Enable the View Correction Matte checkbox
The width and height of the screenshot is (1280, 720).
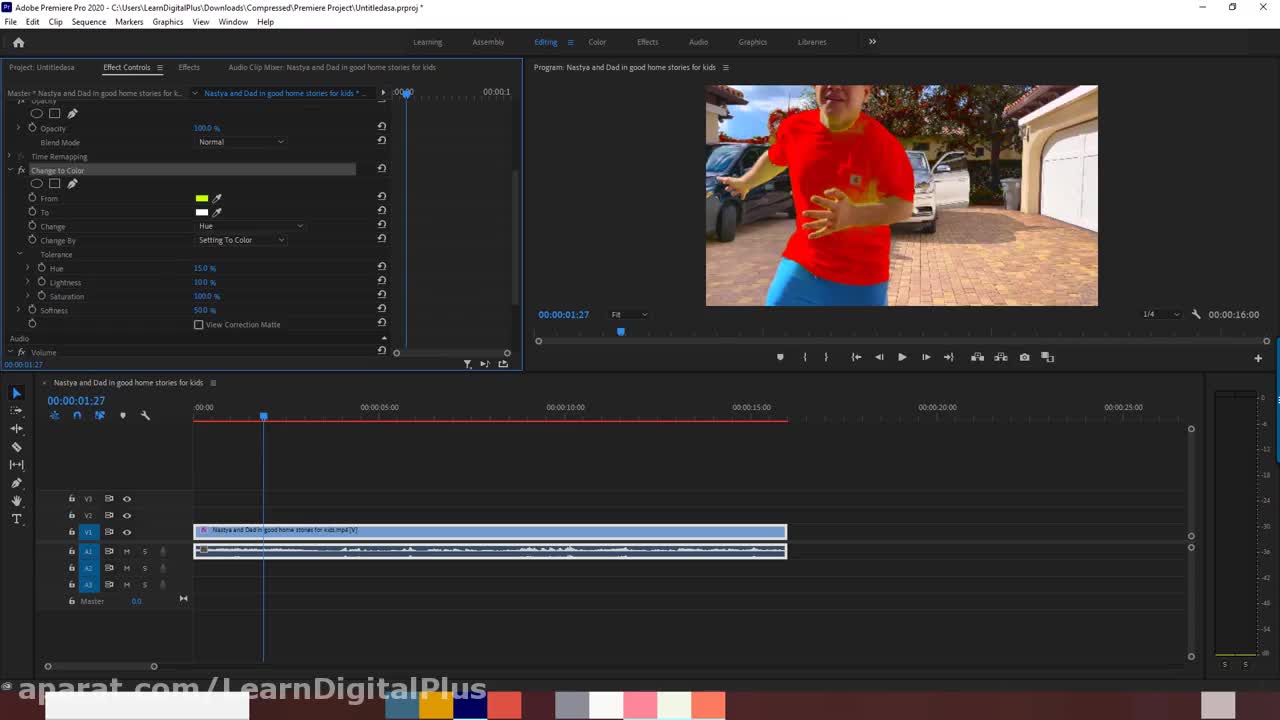pyautogui.click(x=198, y=325)
